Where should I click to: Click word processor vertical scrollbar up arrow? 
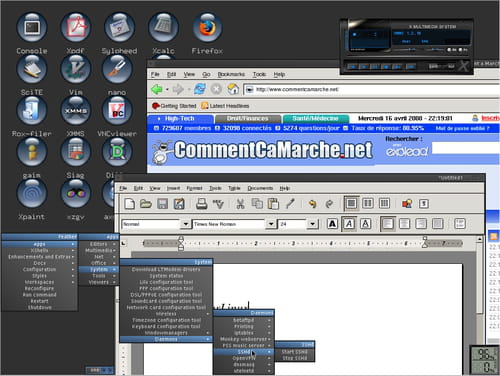click(x=479, y=239)
